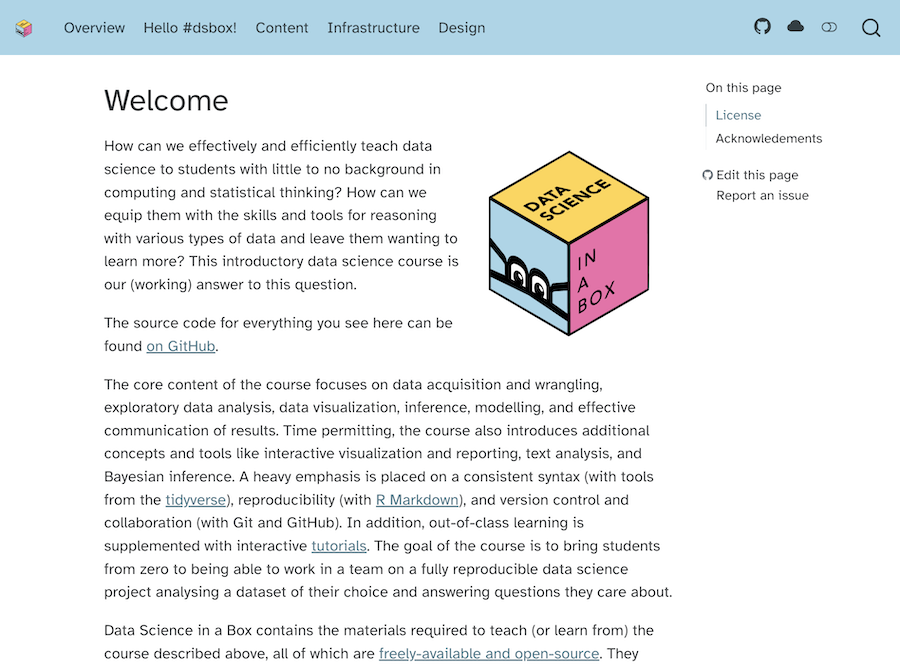Visit the interactive tutorials link
This screenshot has height=668, width=900.
click(339, 546)
